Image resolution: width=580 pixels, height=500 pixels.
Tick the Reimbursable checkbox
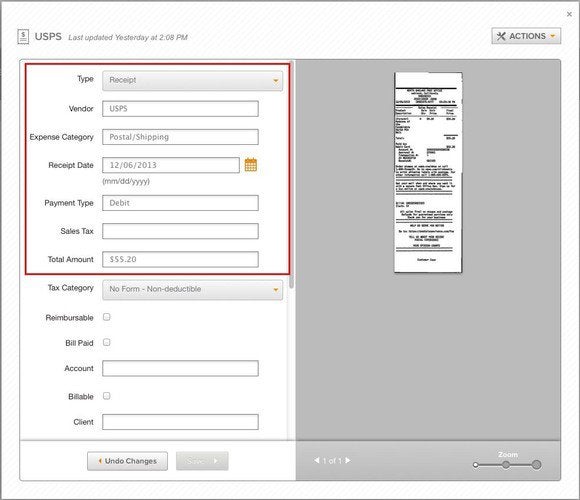107,317
